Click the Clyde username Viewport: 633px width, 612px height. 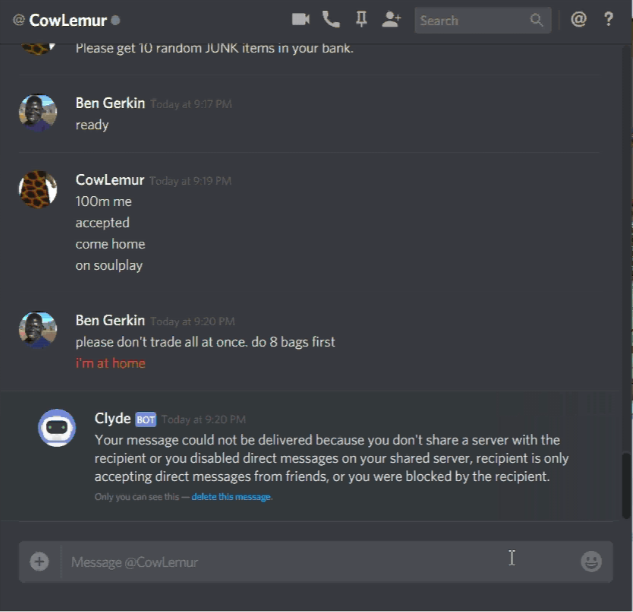coord(112,419)
